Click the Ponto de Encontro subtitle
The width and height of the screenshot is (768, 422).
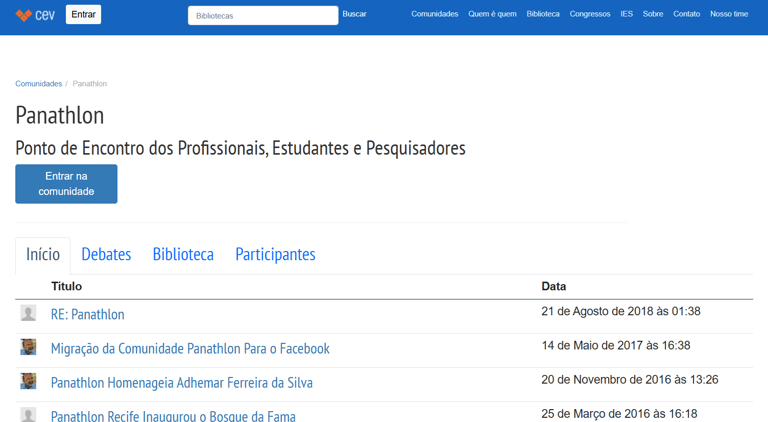(x=240, y=148)
